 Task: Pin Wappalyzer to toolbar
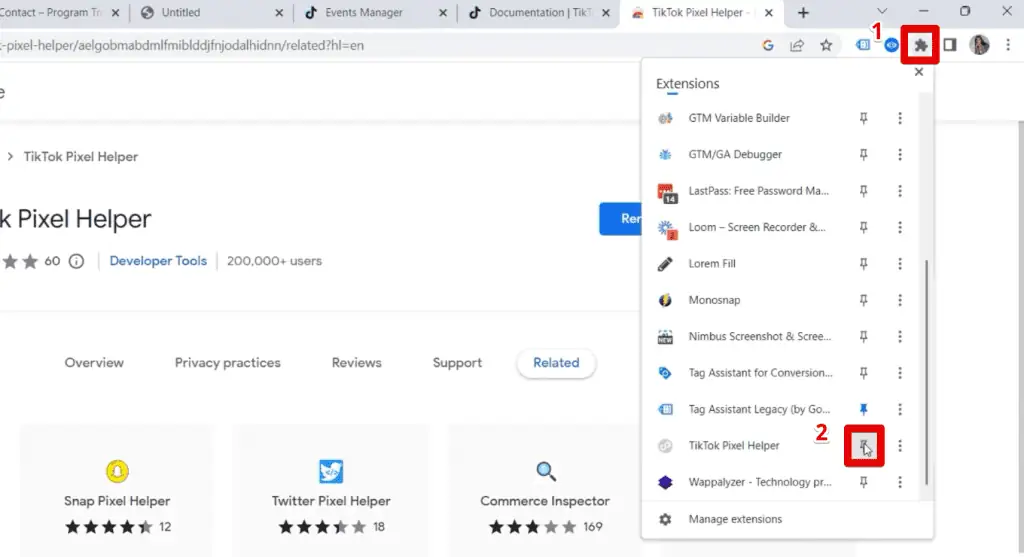[863, 483]
